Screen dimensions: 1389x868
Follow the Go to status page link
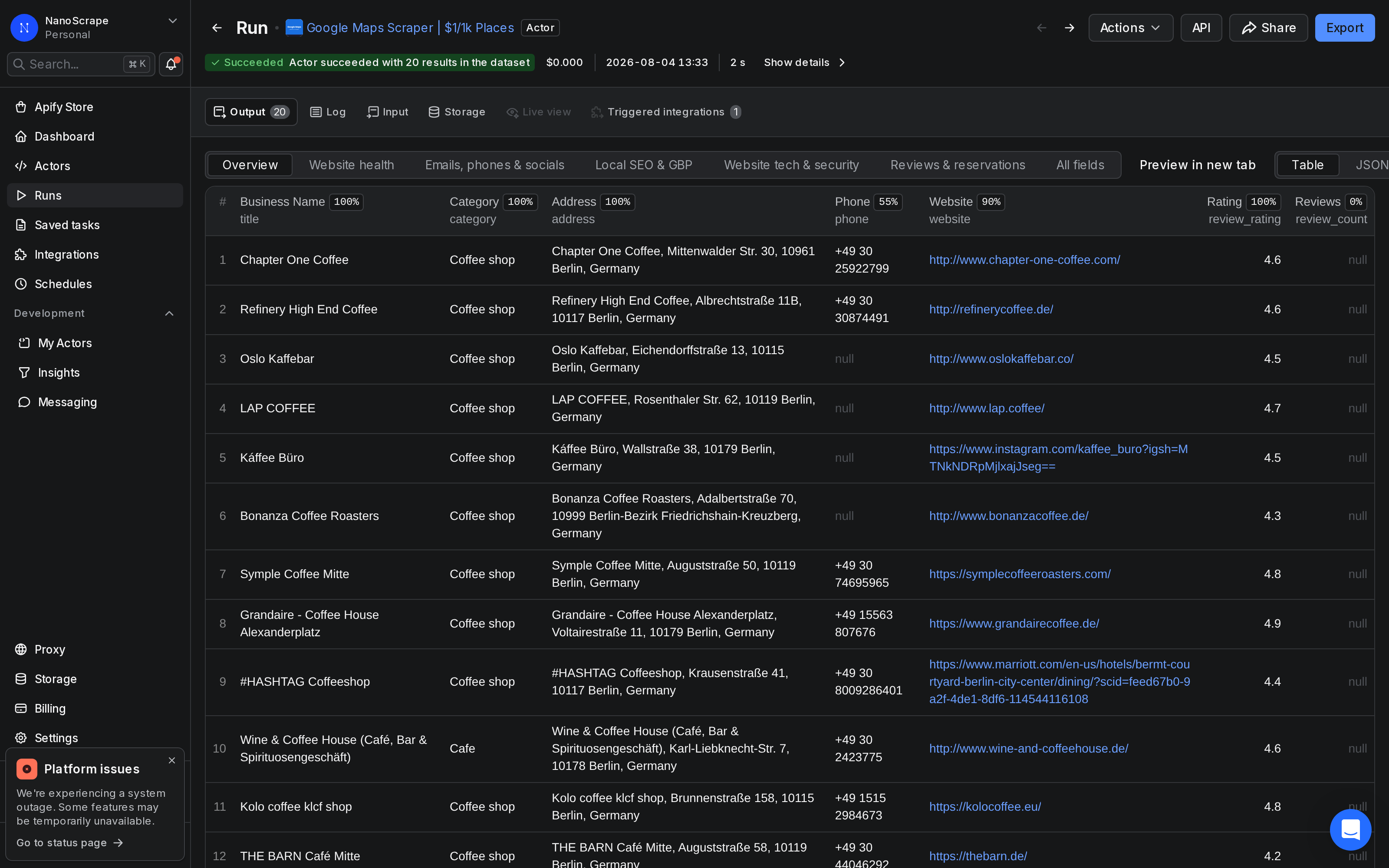[69, 843]
